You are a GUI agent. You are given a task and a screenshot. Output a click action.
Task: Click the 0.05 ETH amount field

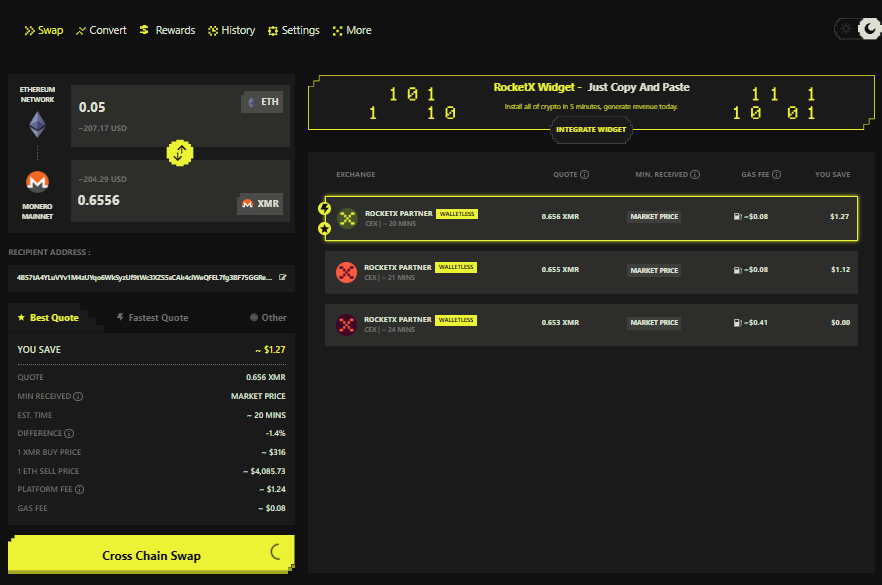tap(150, 107)
